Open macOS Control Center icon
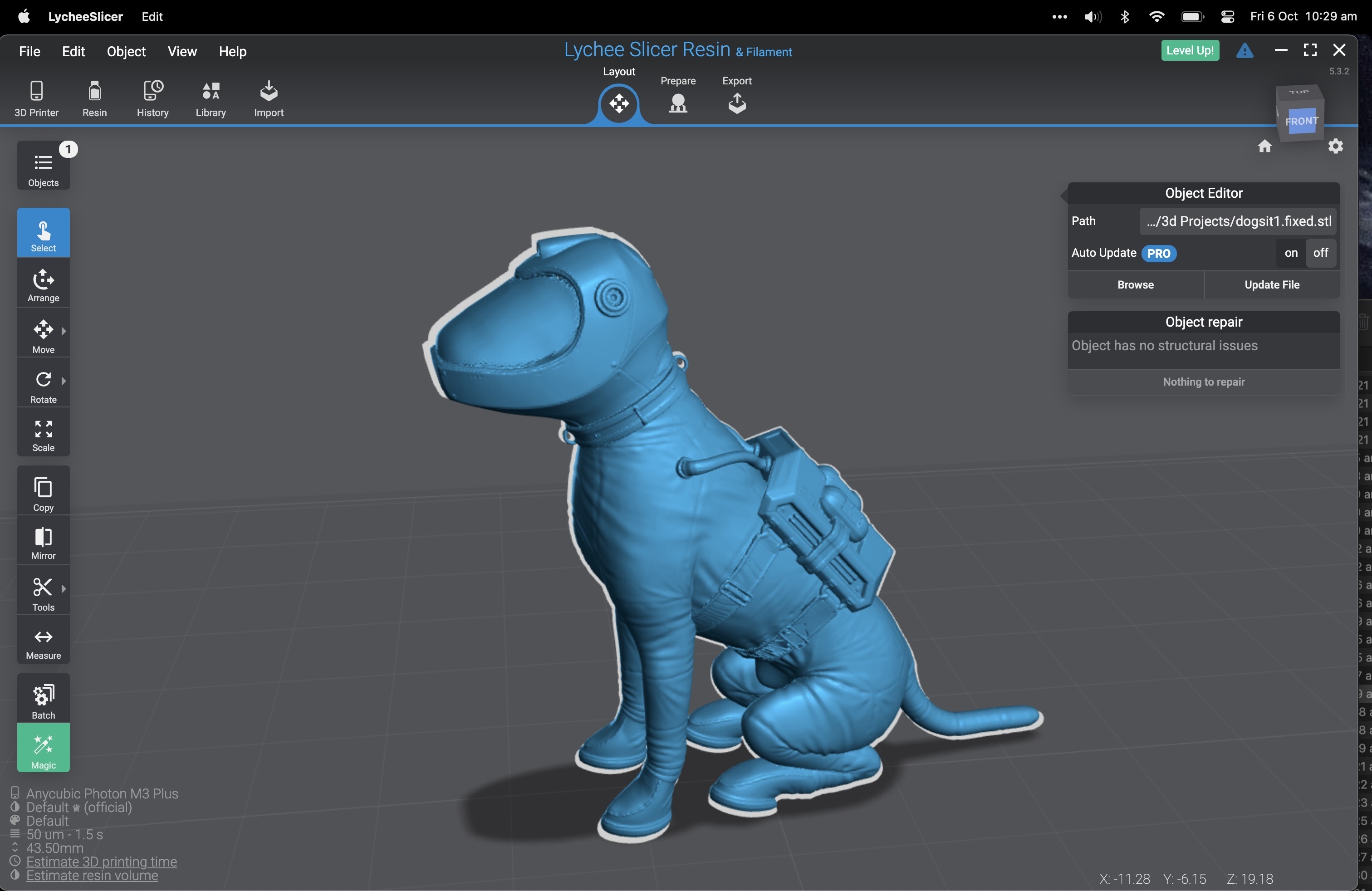 coord(1227,17)
